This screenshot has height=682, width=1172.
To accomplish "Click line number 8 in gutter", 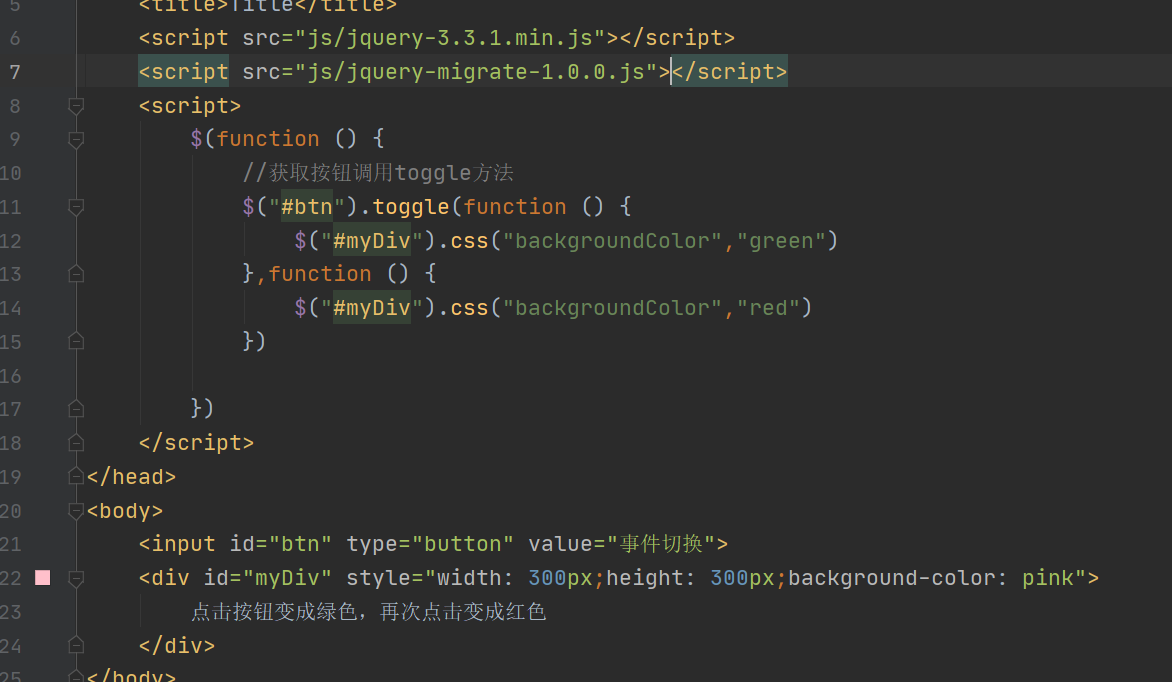I will pyautogui.click(x=15, y=106).
